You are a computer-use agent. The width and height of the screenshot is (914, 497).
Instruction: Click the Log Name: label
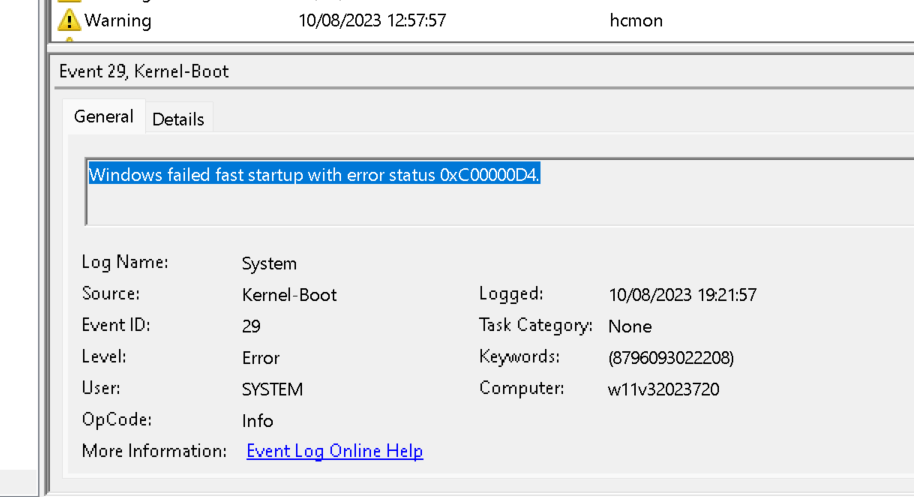(x=125, y=262)
